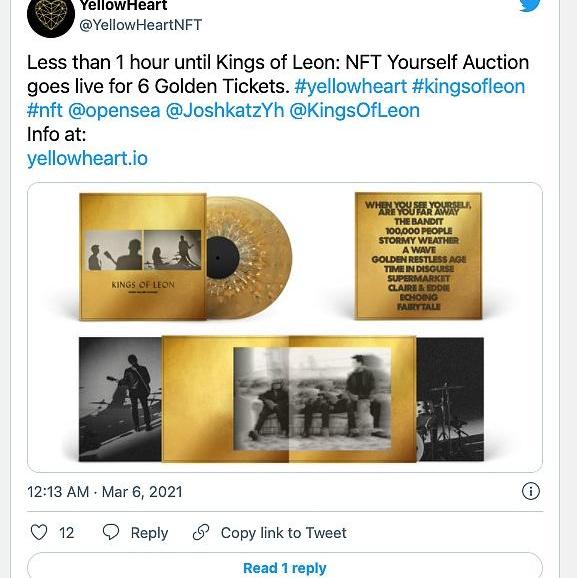The width and height of the screenshot is (577, 578).
Task: Follow the #nft hashtag link
Action: [45, 110]
